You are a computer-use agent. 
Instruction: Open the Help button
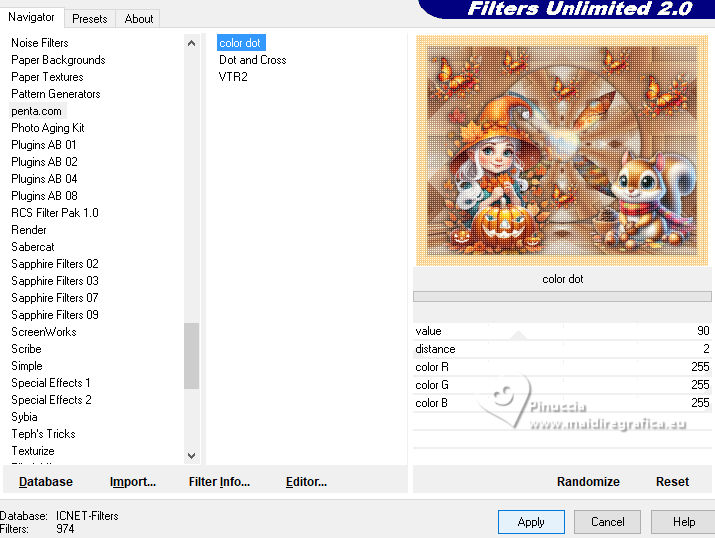(684, 522)
